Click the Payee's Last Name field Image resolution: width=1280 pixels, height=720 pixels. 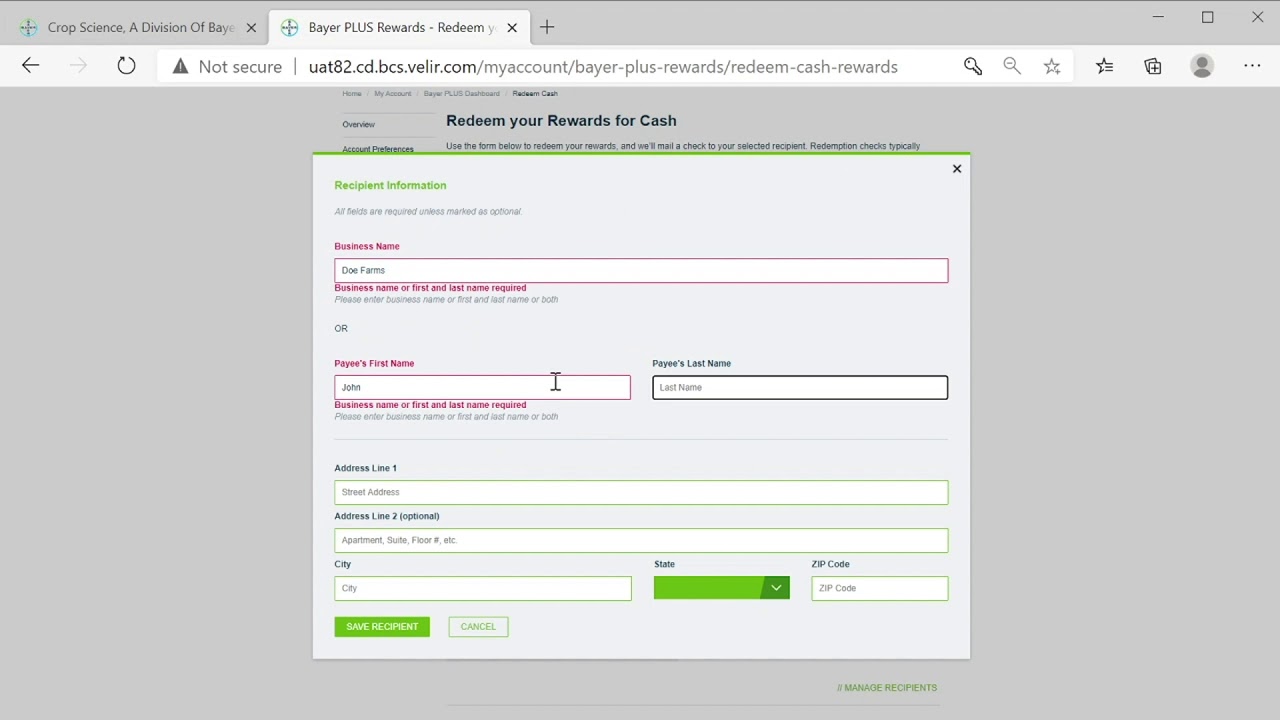(x=800, y=387)
